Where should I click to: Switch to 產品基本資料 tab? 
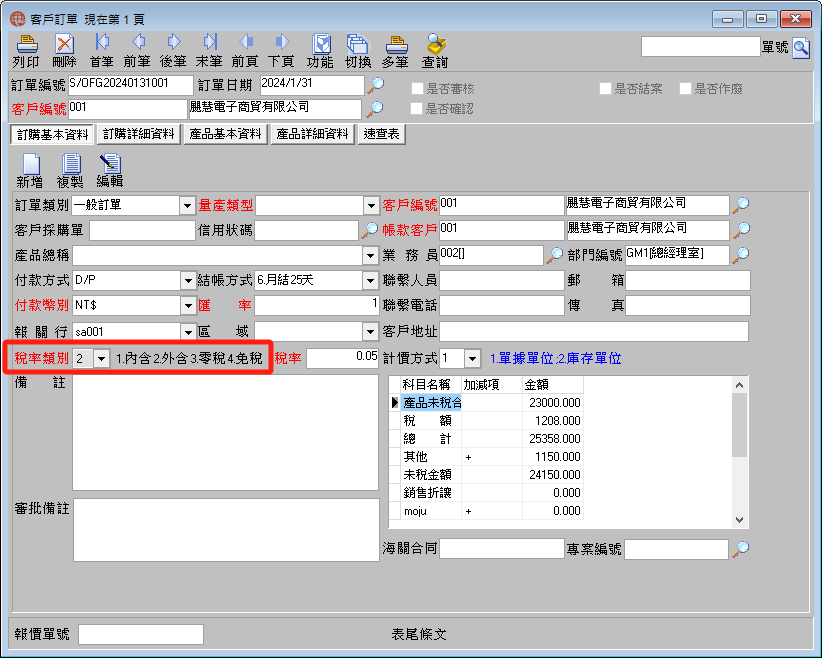pos(225,134)
